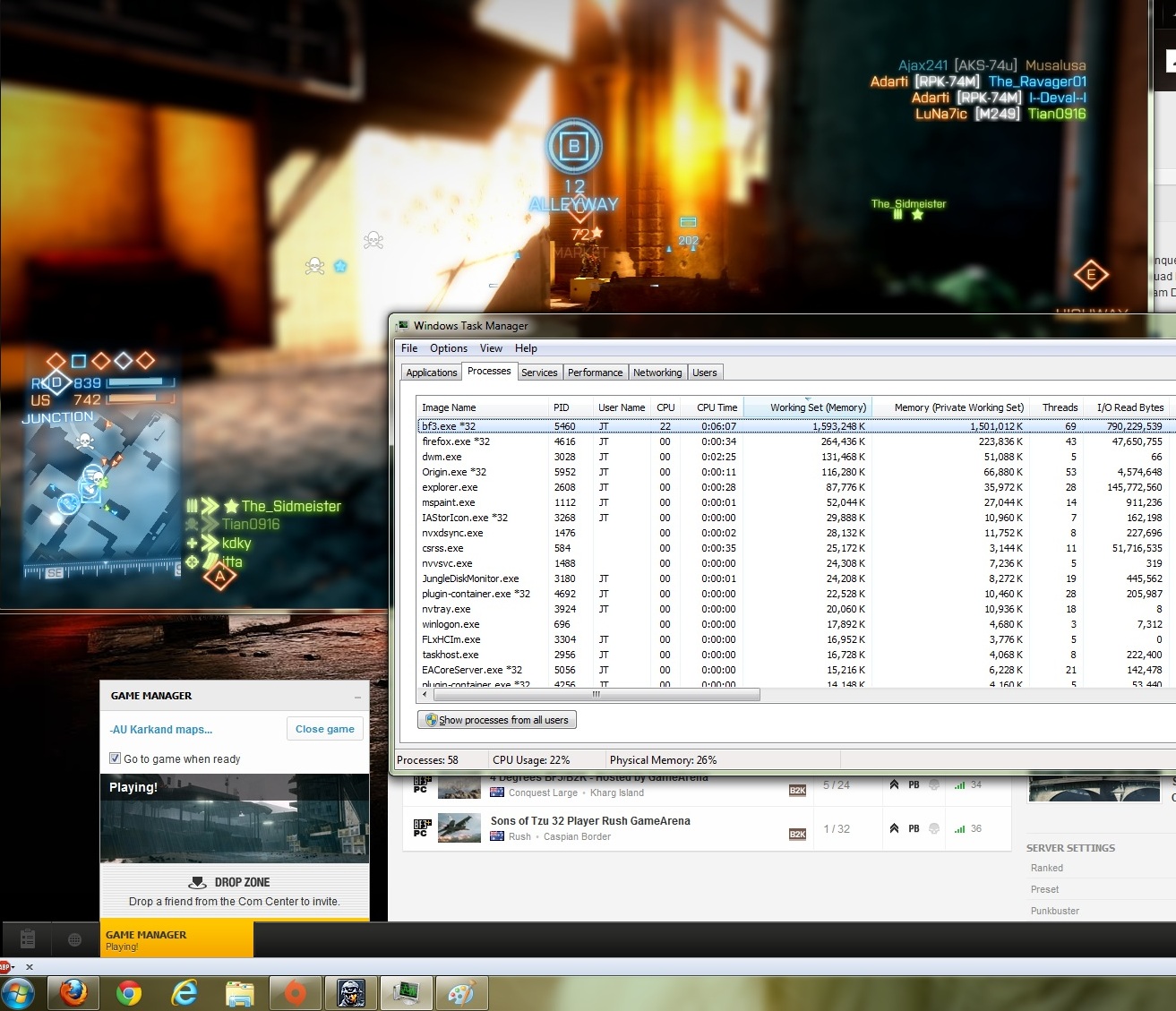Click the ranked chevron icon on Sons of Tzu row
This screenshot has width=1176, height=1011.
coord(894,828)
